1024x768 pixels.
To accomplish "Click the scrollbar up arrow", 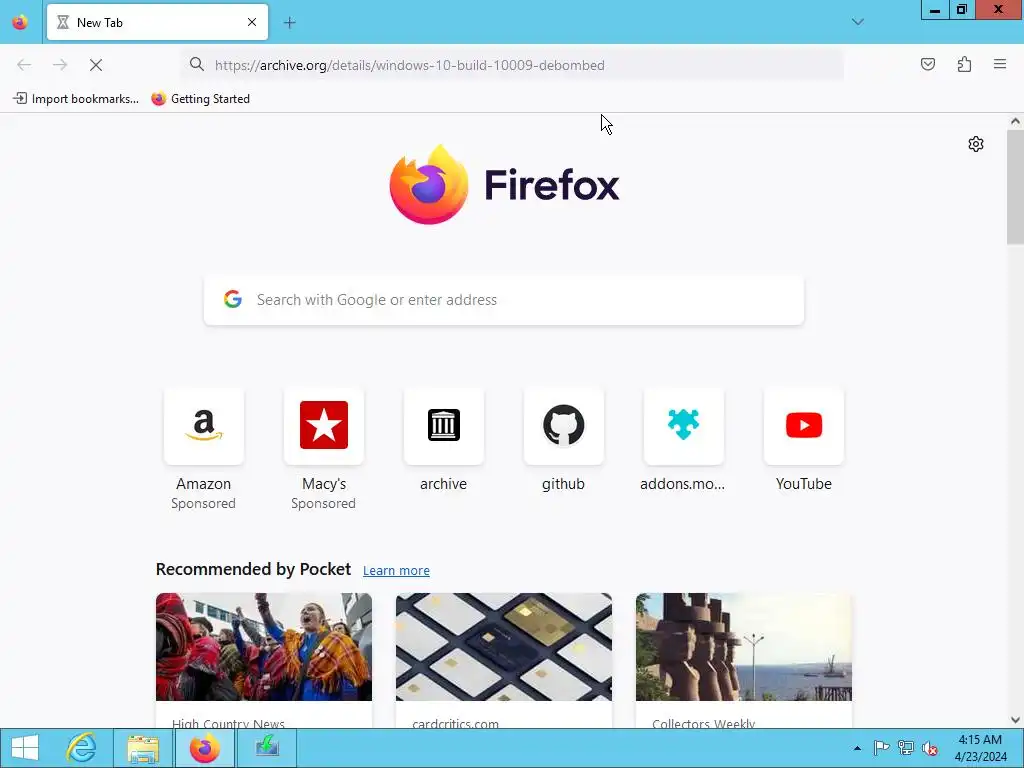I will coord(1015,121).
